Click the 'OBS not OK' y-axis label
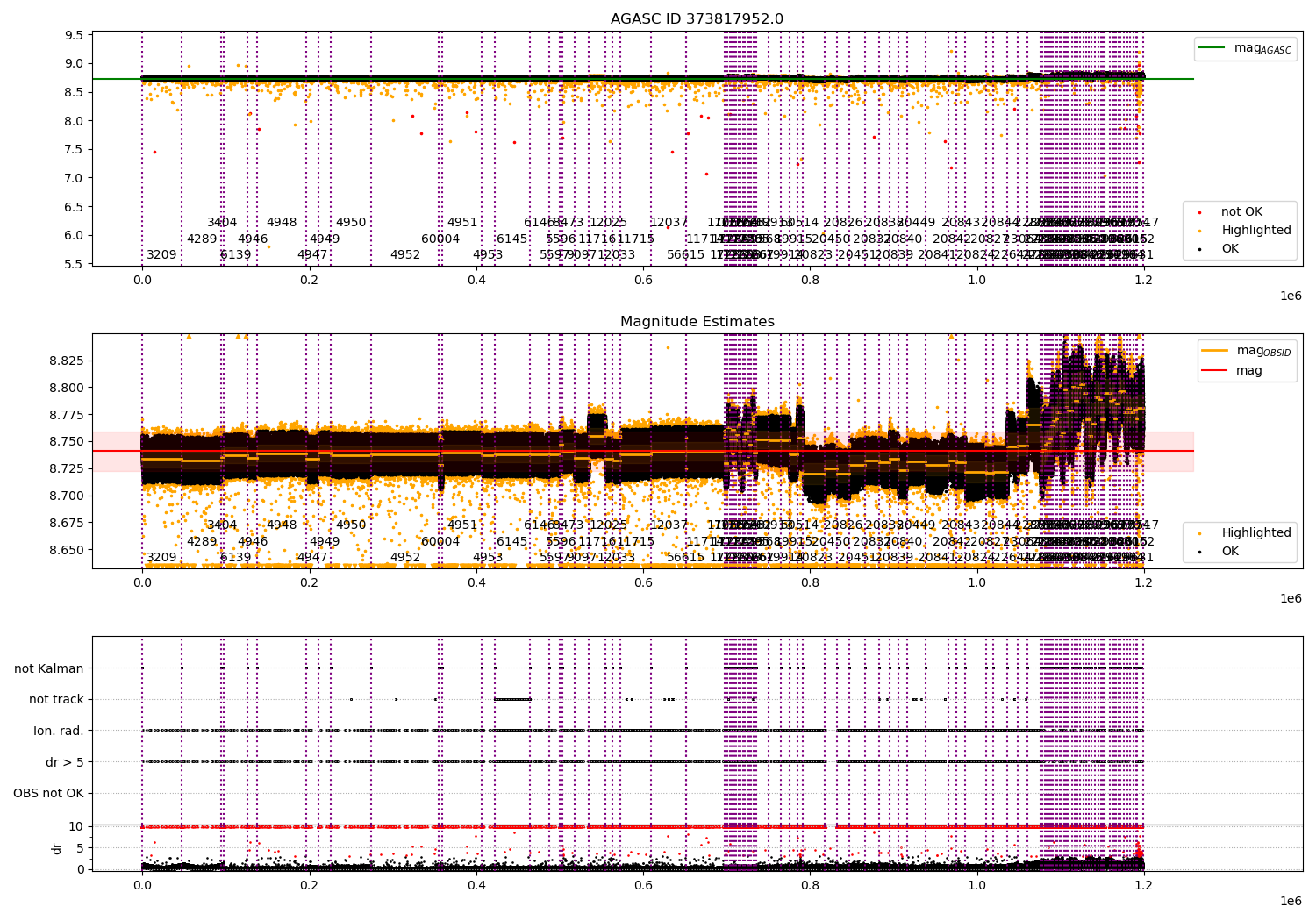The height and width of the screenshot is (921, 1316). tap(48, 794)
